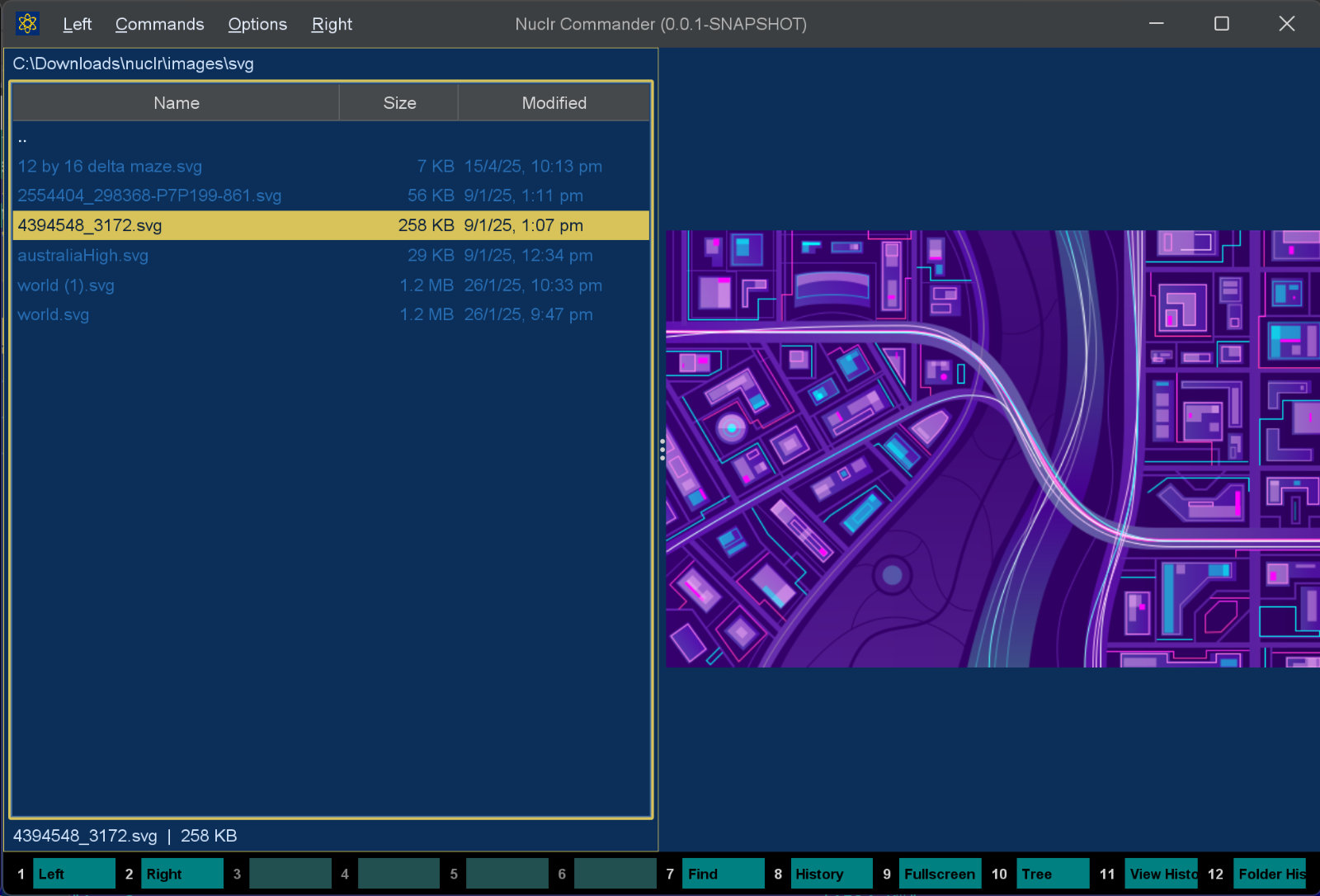The image size is (1320, 896).
Task: Click the 7 KB size cell
Action: (x=436, y=166)
